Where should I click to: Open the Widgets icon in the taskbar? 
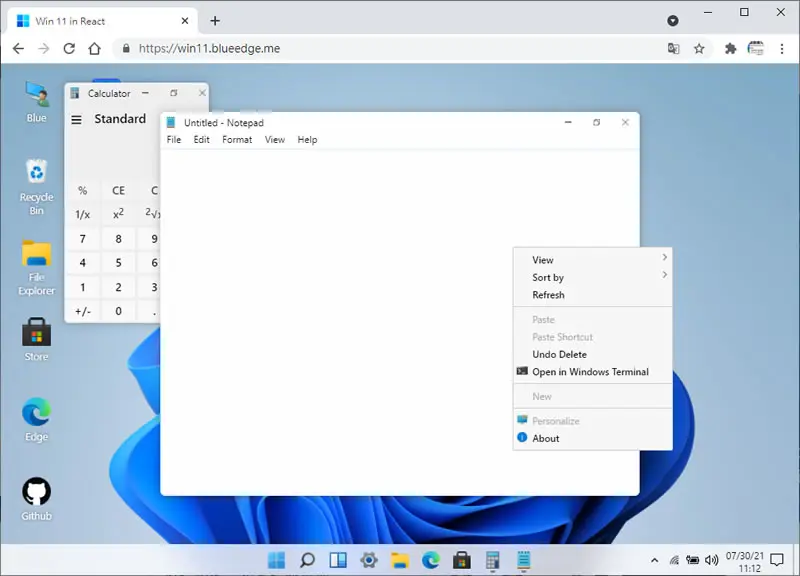[338, 560]
